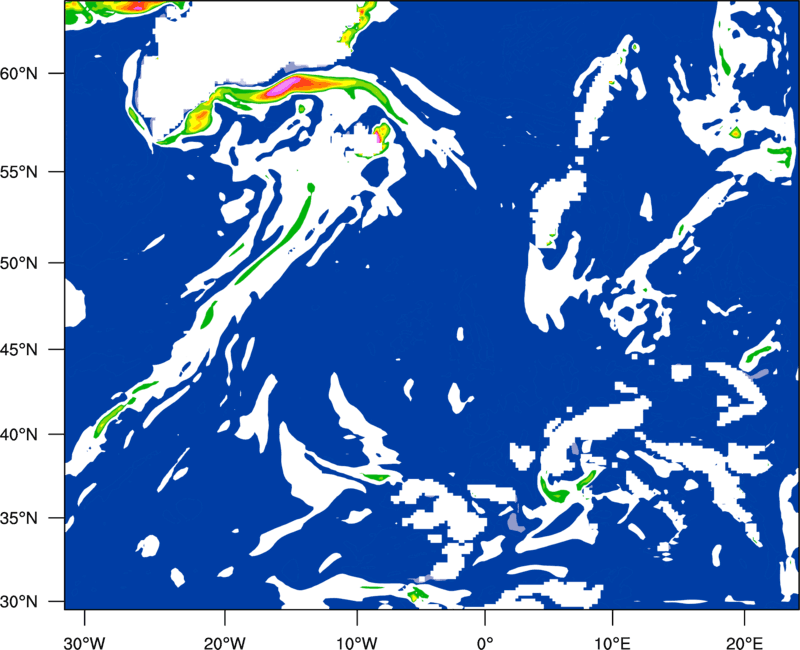Screen dimensions: 800x650
Task: Click the 30°N latitude label
Action: pyautogui.click(x=19, y=602)
